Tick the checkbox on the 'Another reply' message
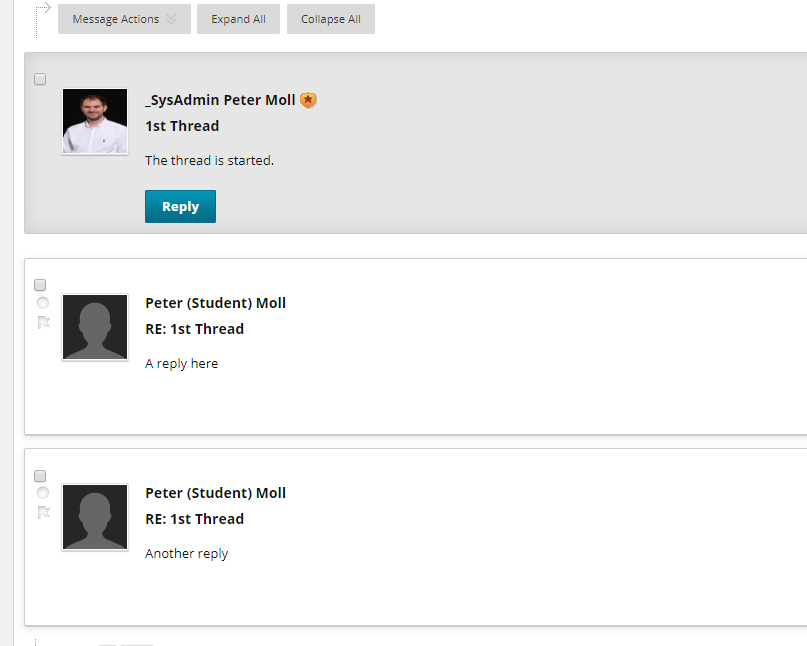The width and height of the screenshot is (807, 646). point(40,476)
